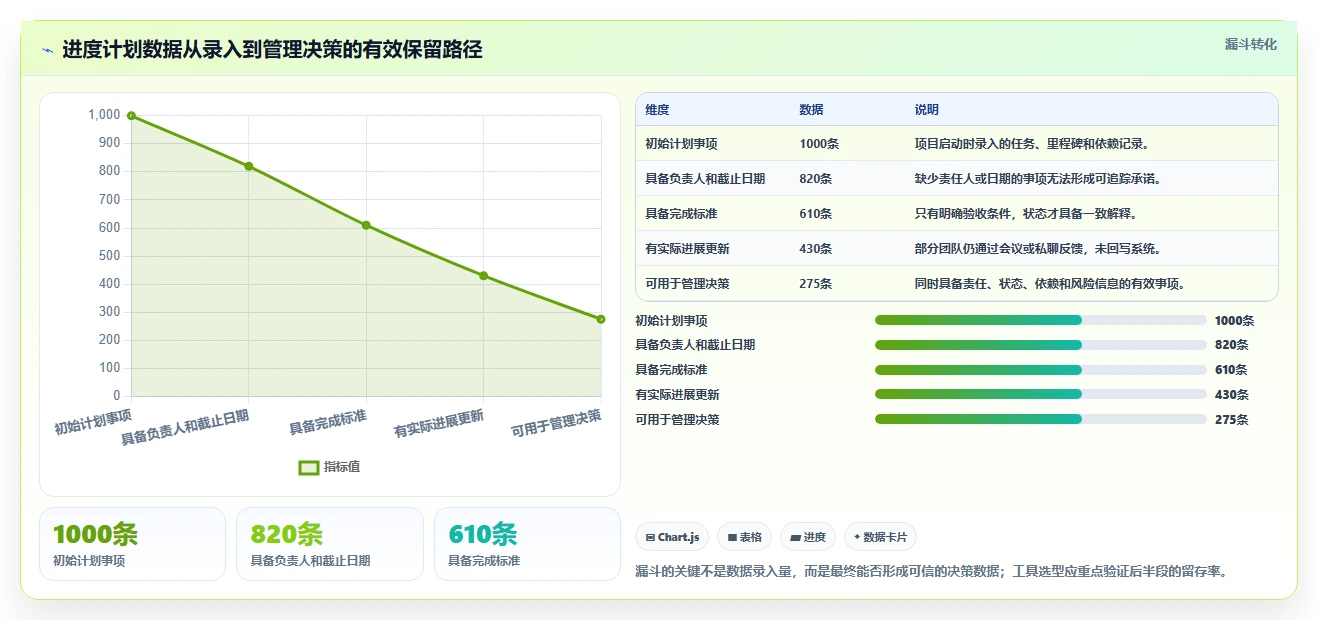The image size is (1318, 620).
Task: Click the 说明 column header
Action: (x=927, y=110)
